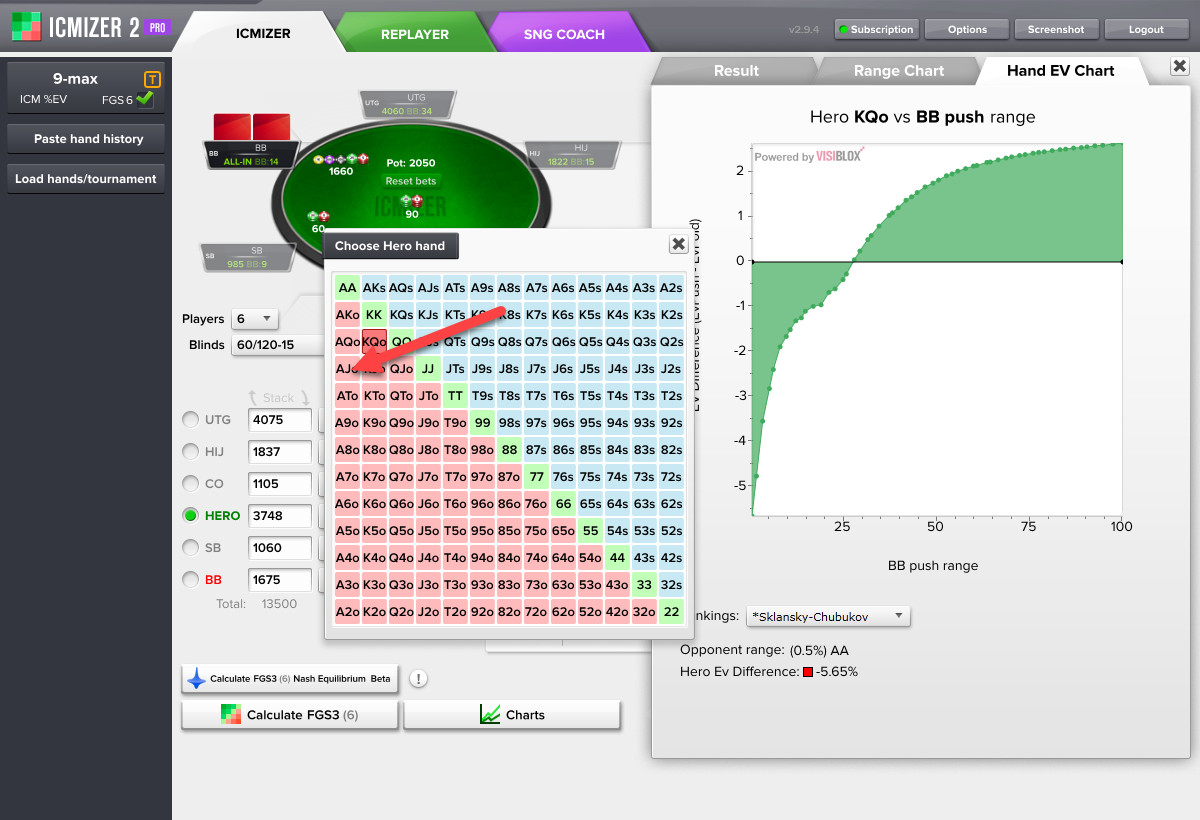Open the Range Chart tab
The height and width of the screenshot is (820, 1200).
[897, 71]
